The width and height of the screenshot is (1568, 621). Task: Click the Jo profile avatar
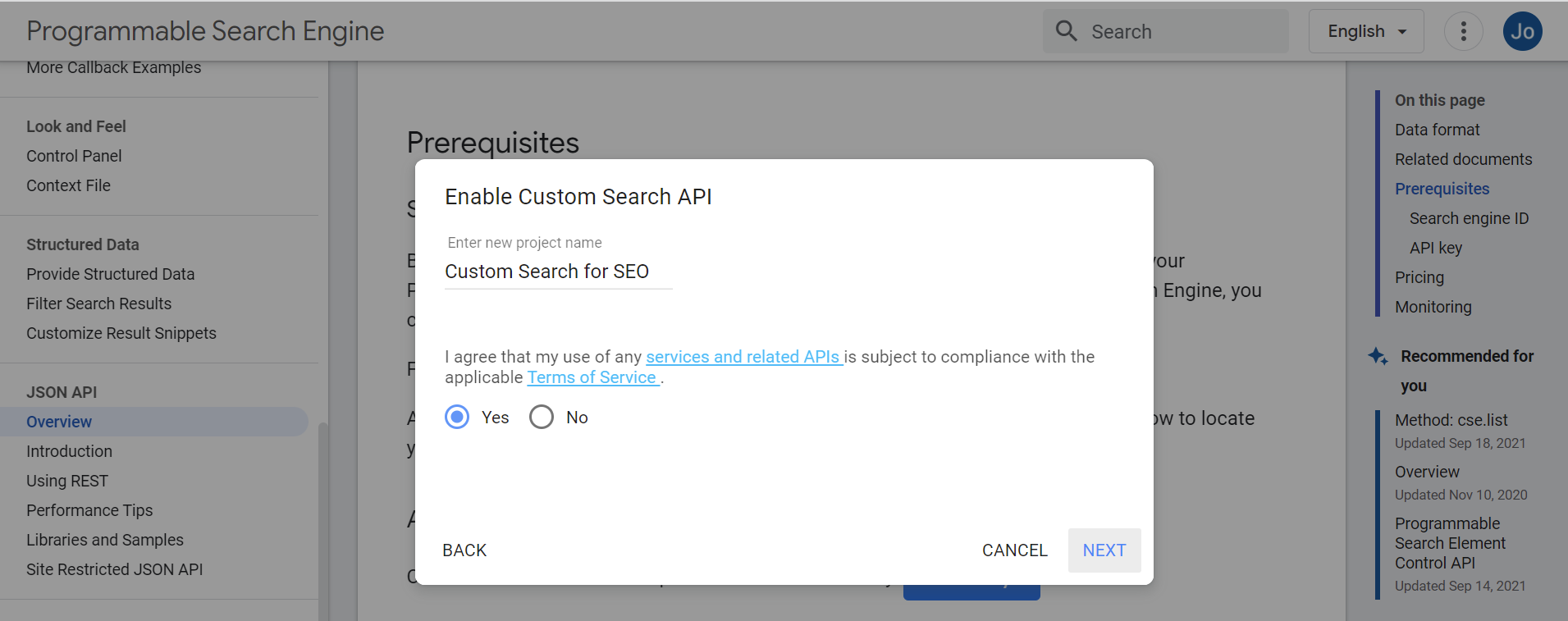tap(1522, 30)
